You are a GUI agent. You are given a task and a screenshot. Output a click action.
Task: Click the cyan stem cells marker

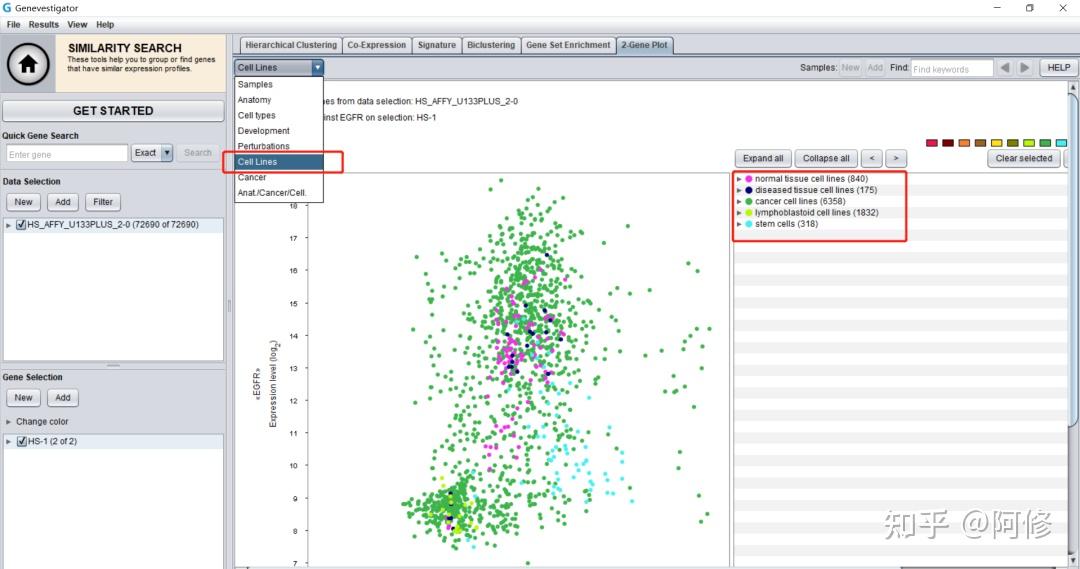click(749, 224)
